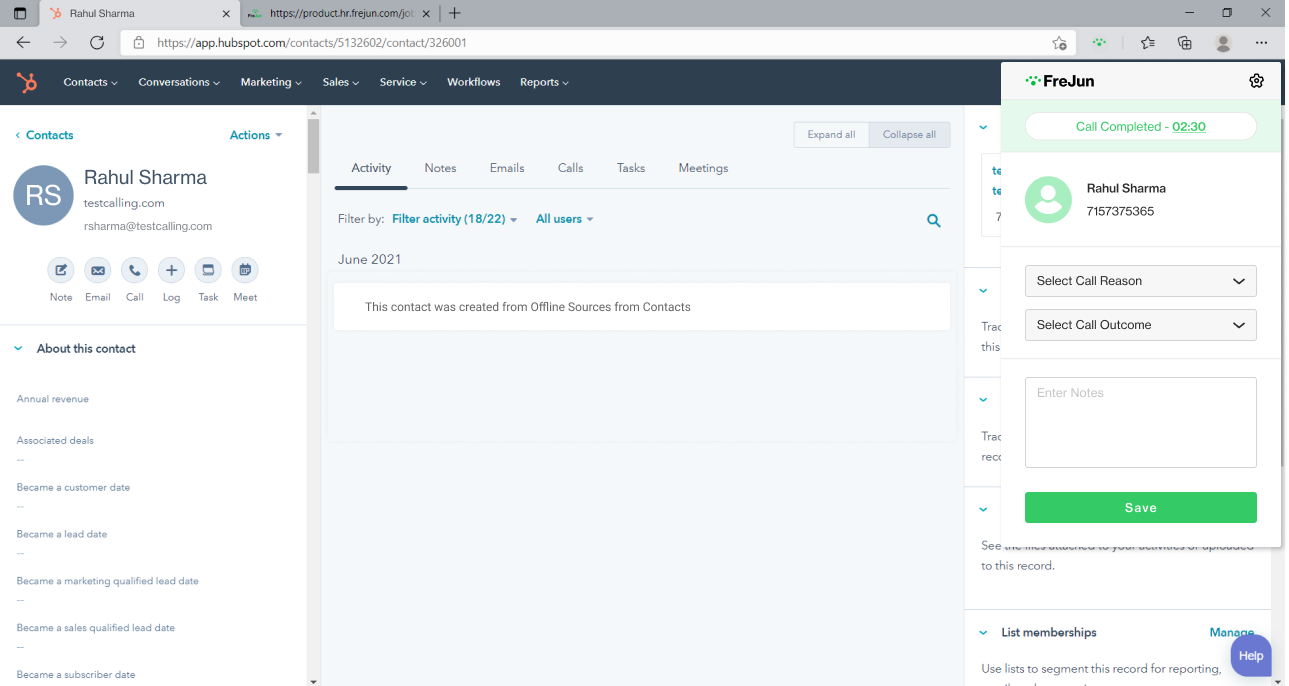The height and width of the screenshot is (686, 1289).
Task: Open browser profile avatar
Action: point(1223,43)
